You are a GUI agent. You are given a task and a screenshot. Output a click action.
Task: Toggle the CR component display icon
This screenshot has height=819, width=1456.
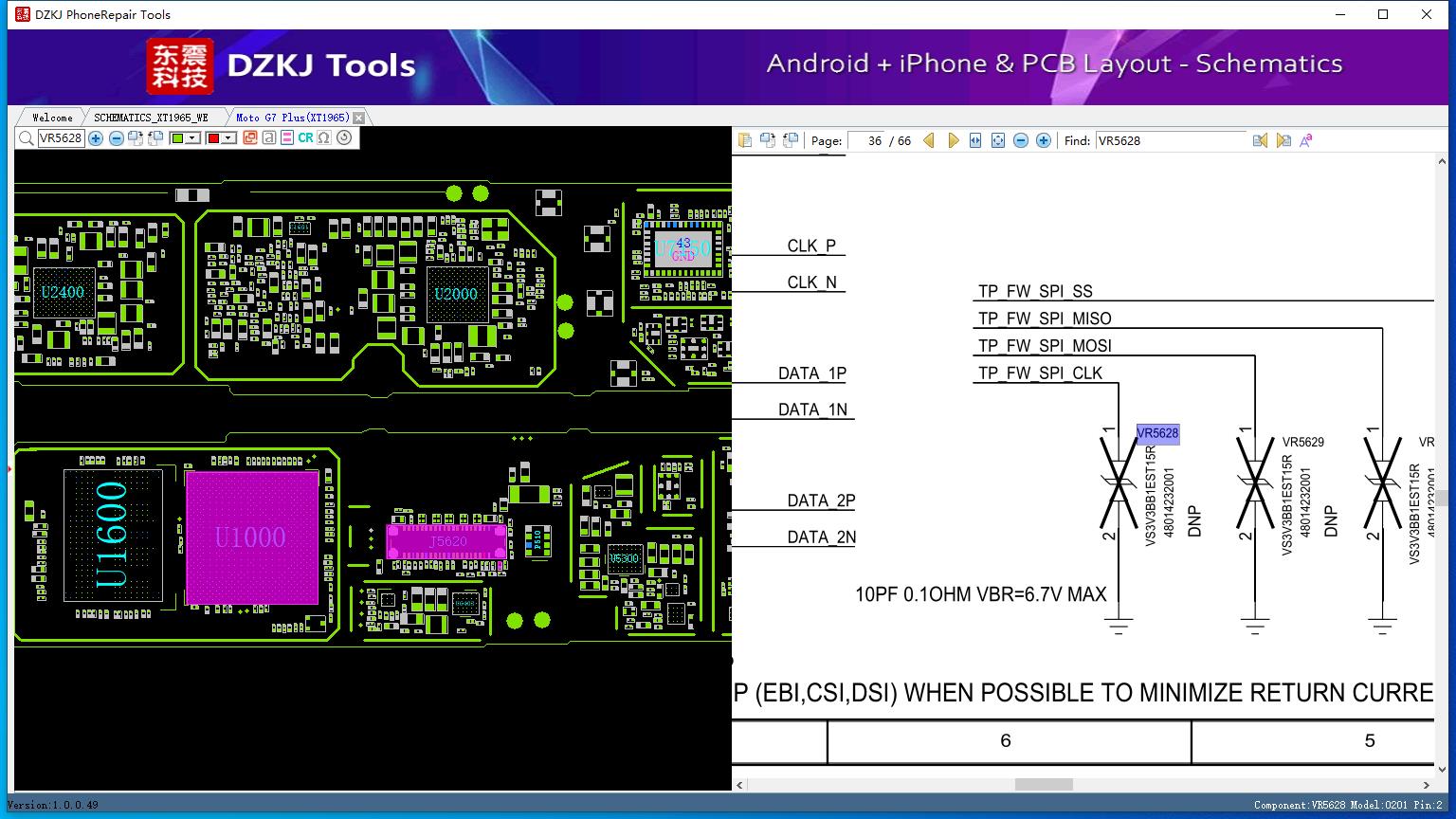pos(305,138)
